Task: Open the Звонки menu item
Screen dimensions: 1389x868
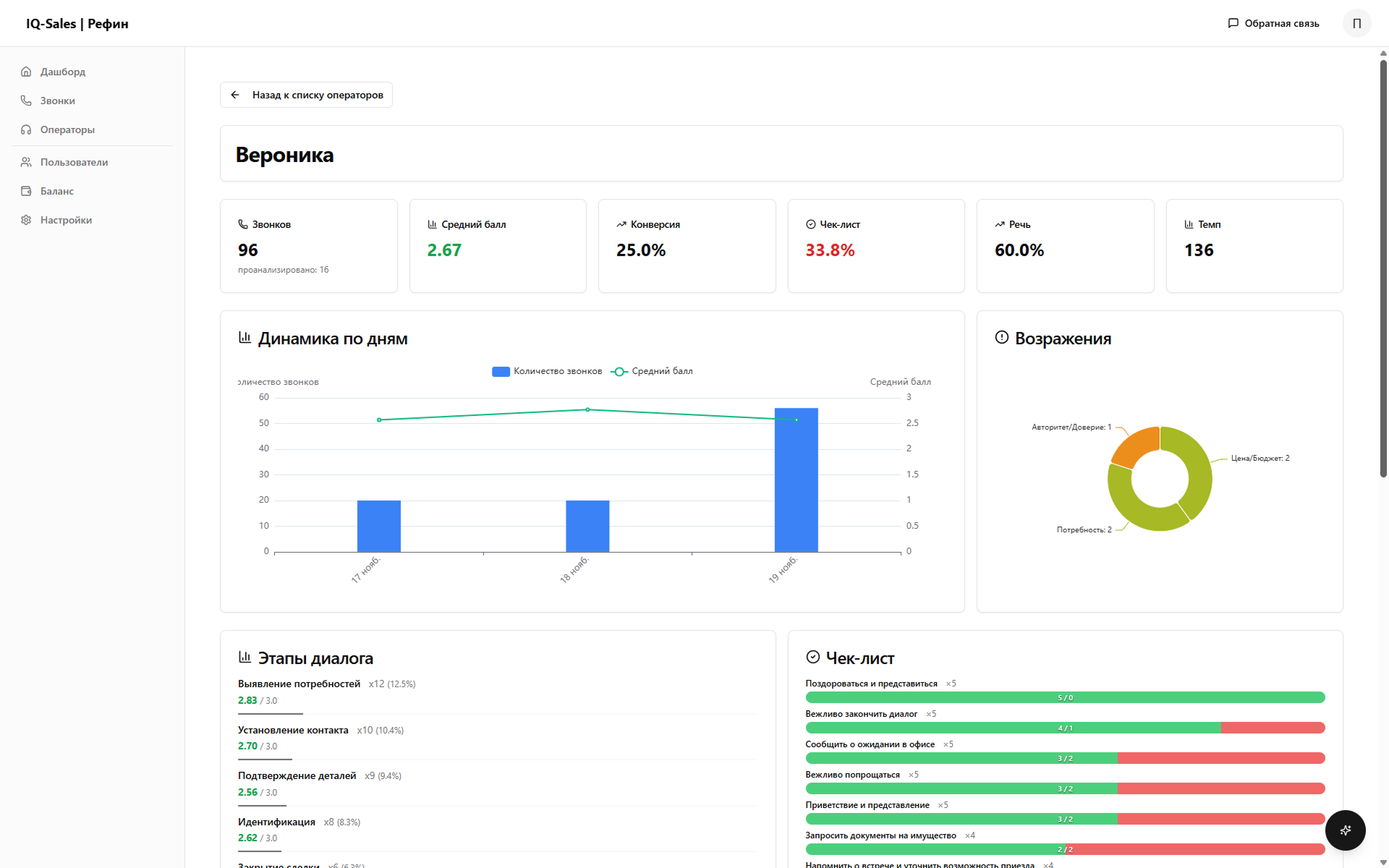Action: point(58,101)
